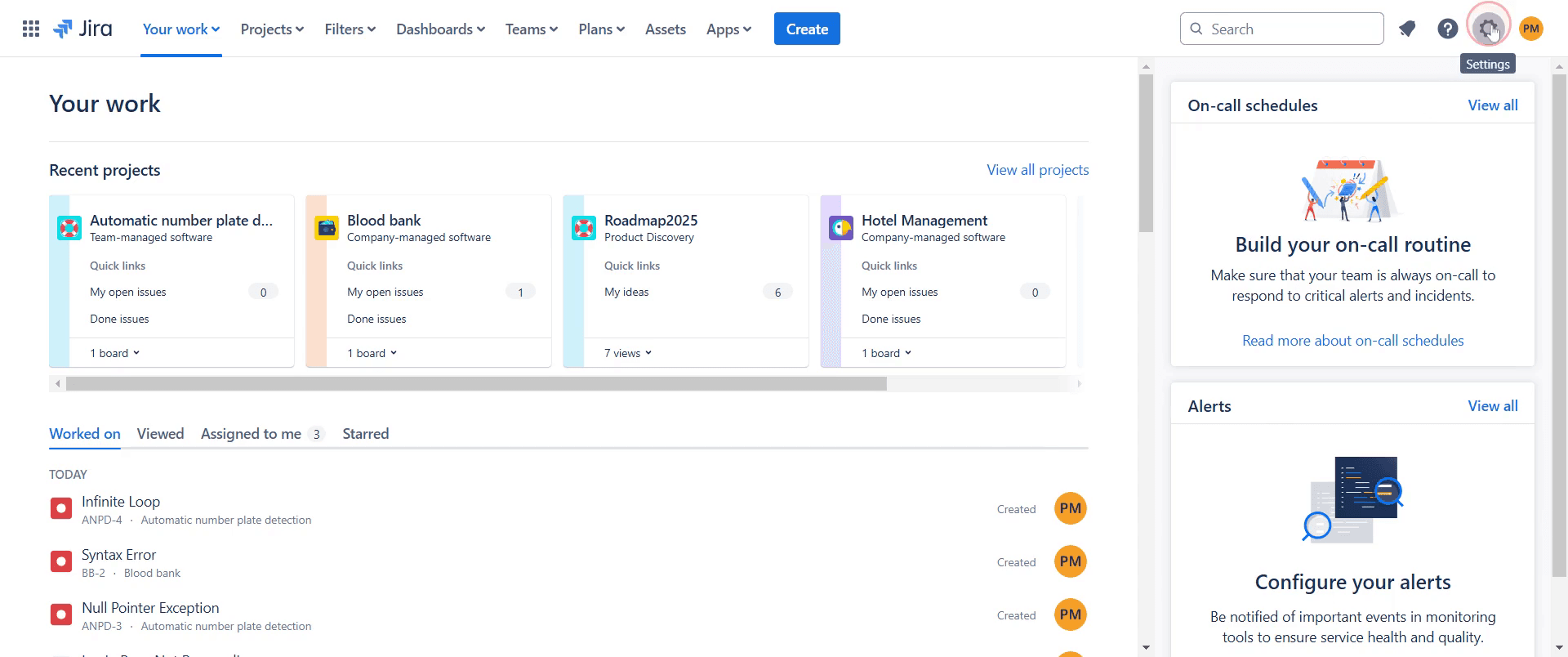Switch to the Starred tab
Image resolution: width=1568 pixels, height=657 pixels.
(x=366, y=434)
